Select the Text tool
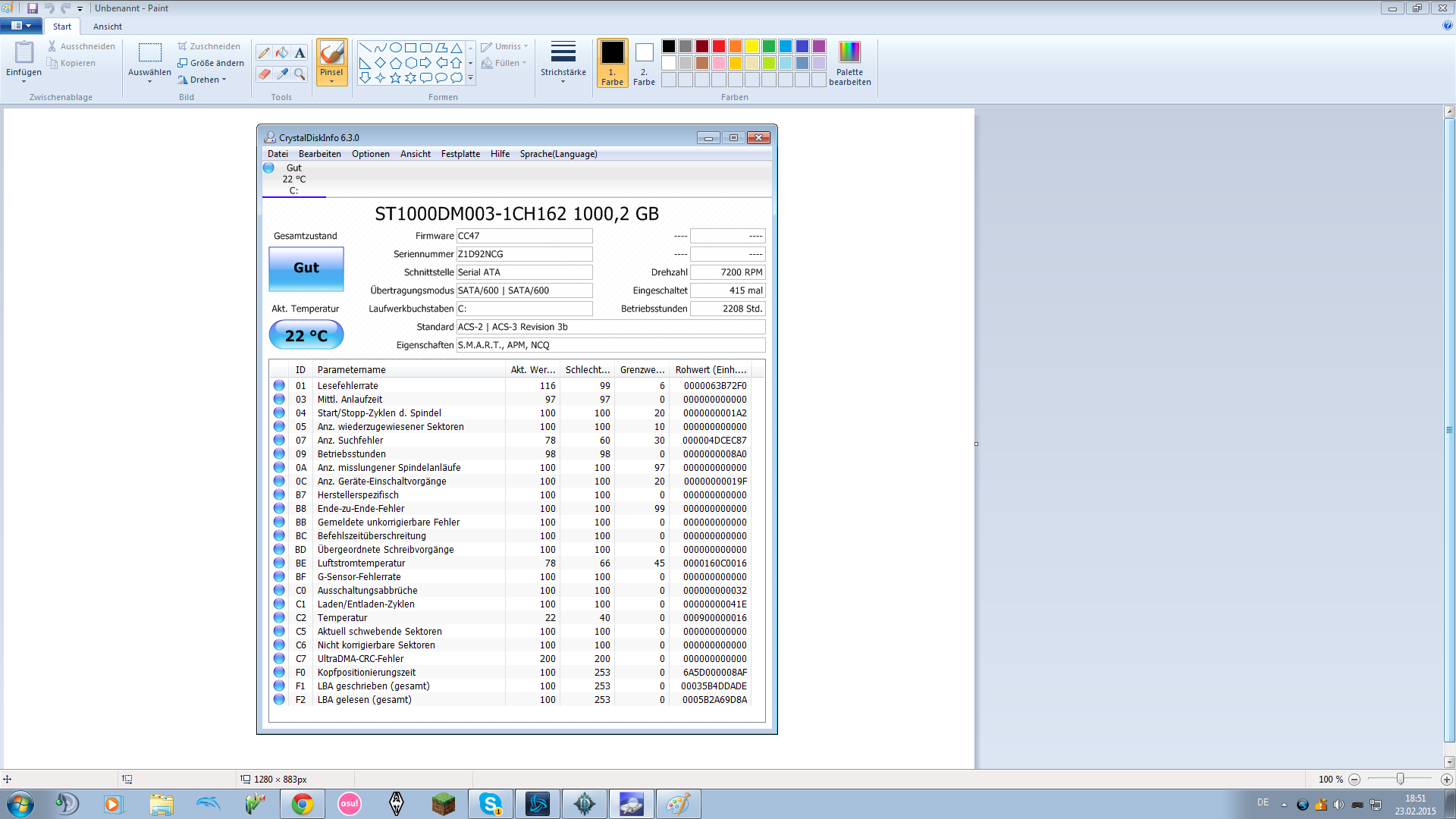1456x819 pixels. point(300,52)
